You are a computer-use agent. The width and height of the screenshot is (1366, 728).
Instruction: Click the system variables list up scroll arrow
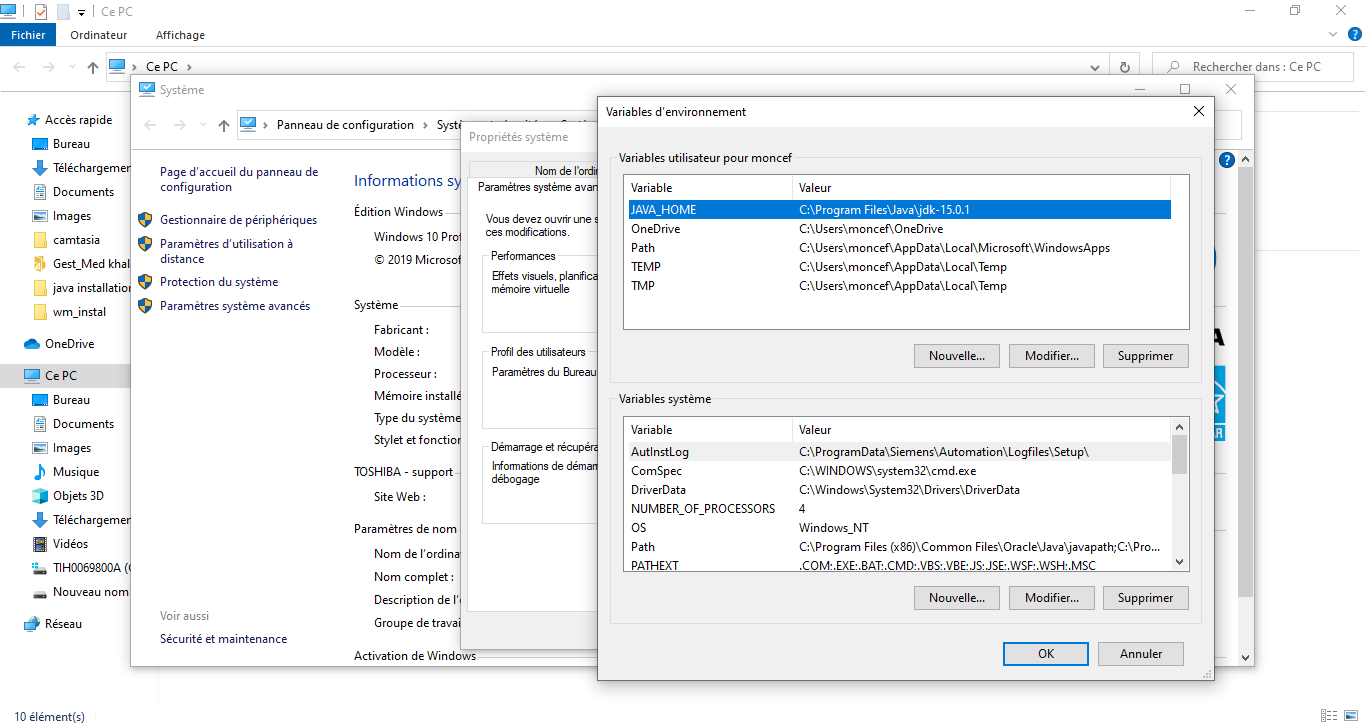point(1180,427)
